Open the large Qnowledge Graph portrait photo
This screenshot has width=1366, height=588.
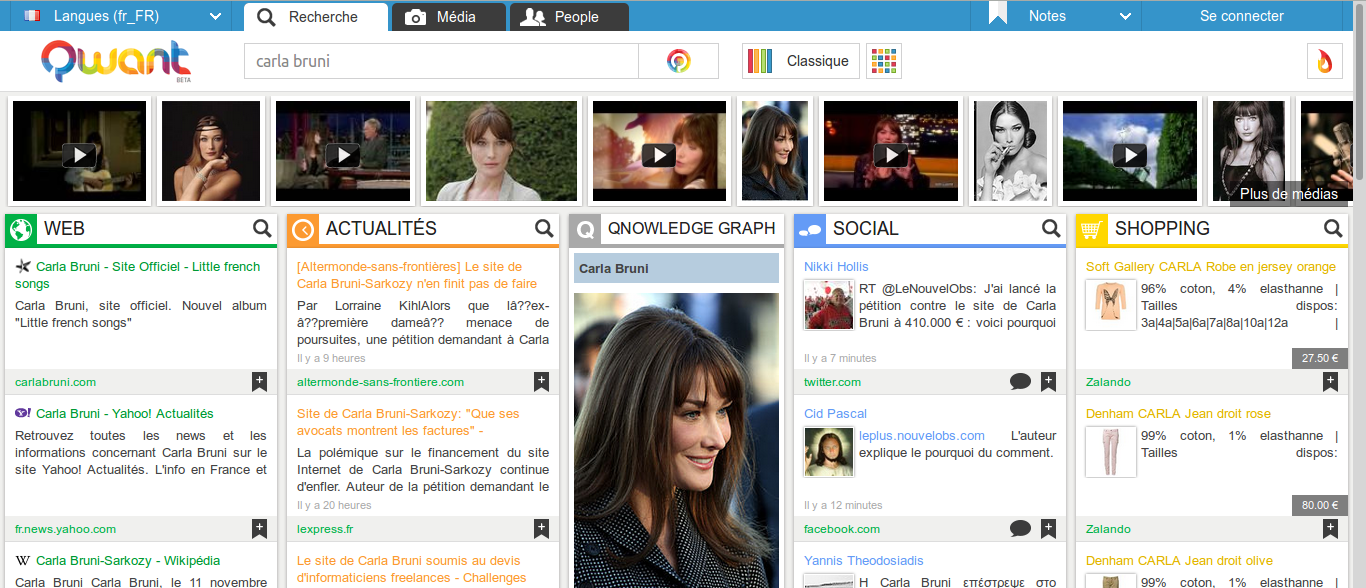click(676, 440)
